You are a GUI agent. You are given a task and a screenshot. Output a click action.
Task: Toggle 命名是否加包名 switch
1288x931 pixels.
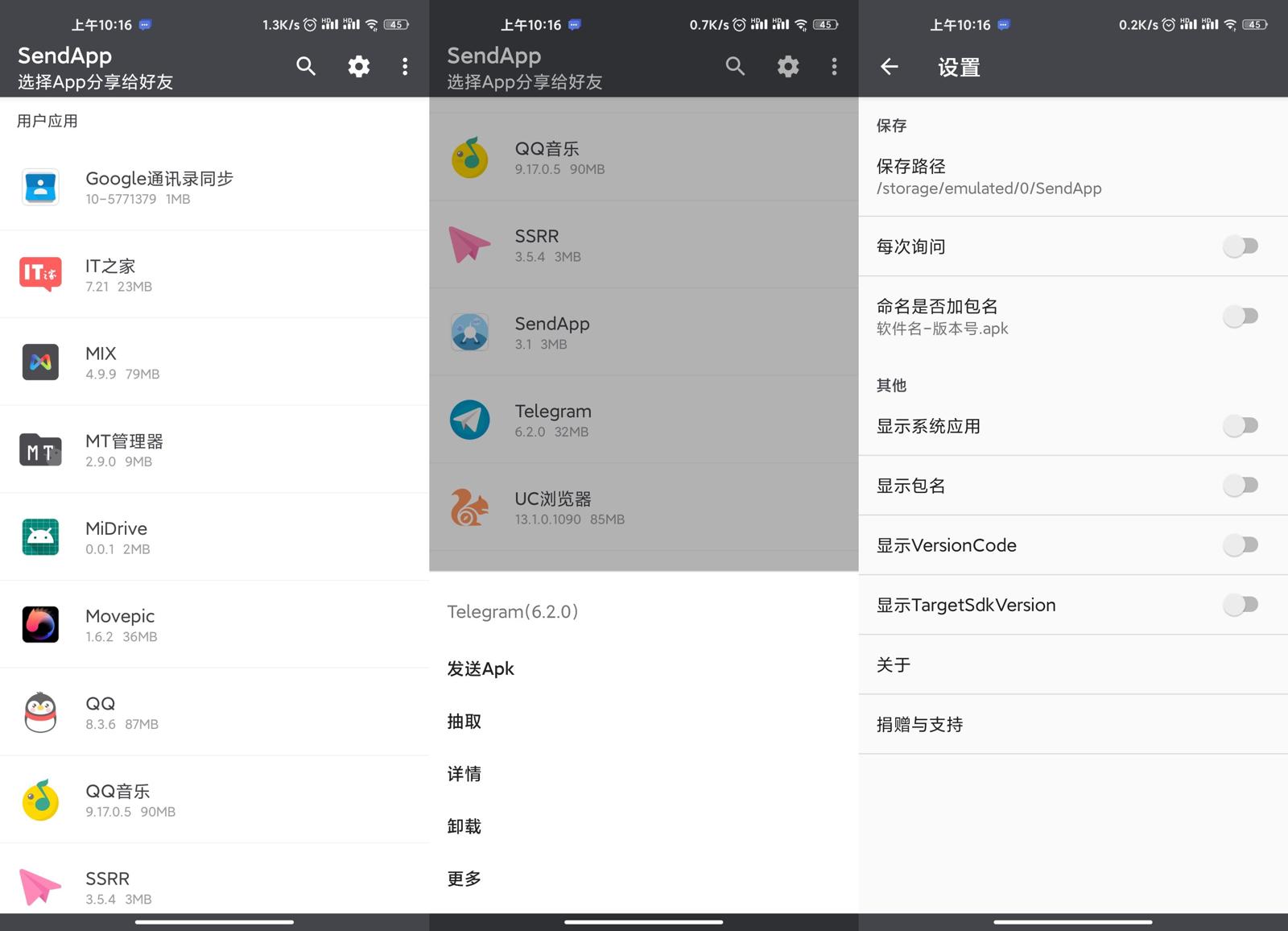[1240, 316]
